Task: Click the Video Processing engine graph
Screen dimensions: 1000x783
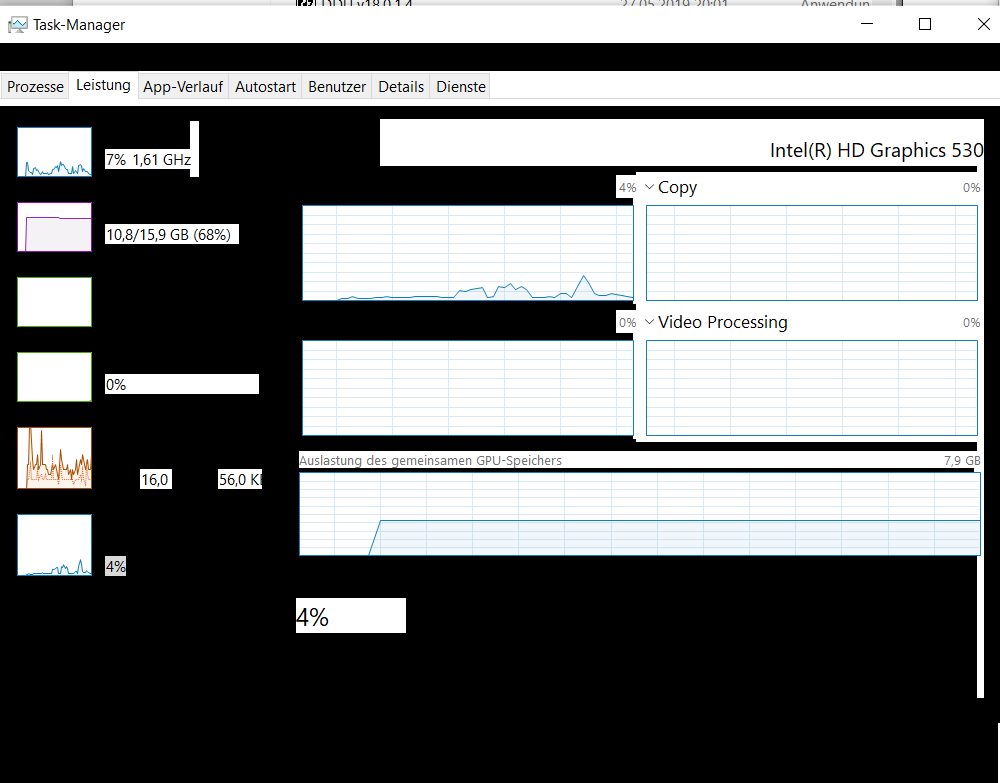Action: click(x=812, y=388)
